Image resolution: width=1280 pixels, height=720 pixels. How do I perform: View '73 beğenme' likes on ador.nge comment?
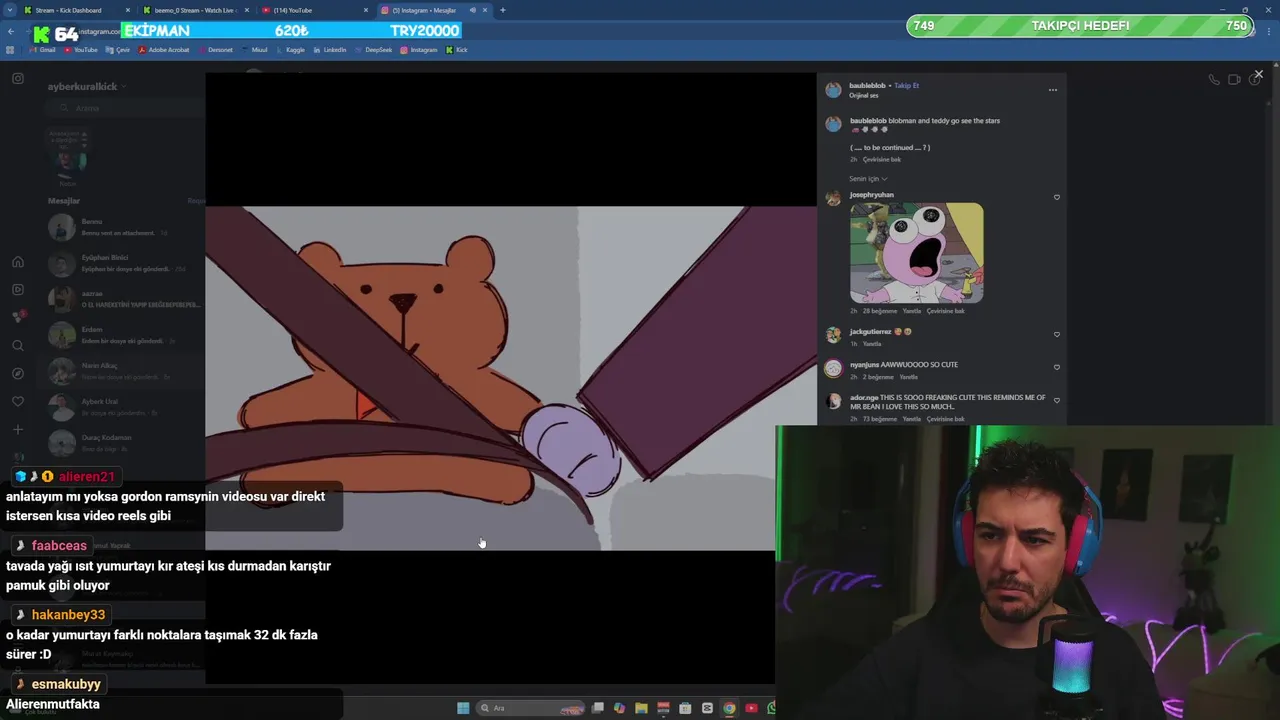pos(880,419)
